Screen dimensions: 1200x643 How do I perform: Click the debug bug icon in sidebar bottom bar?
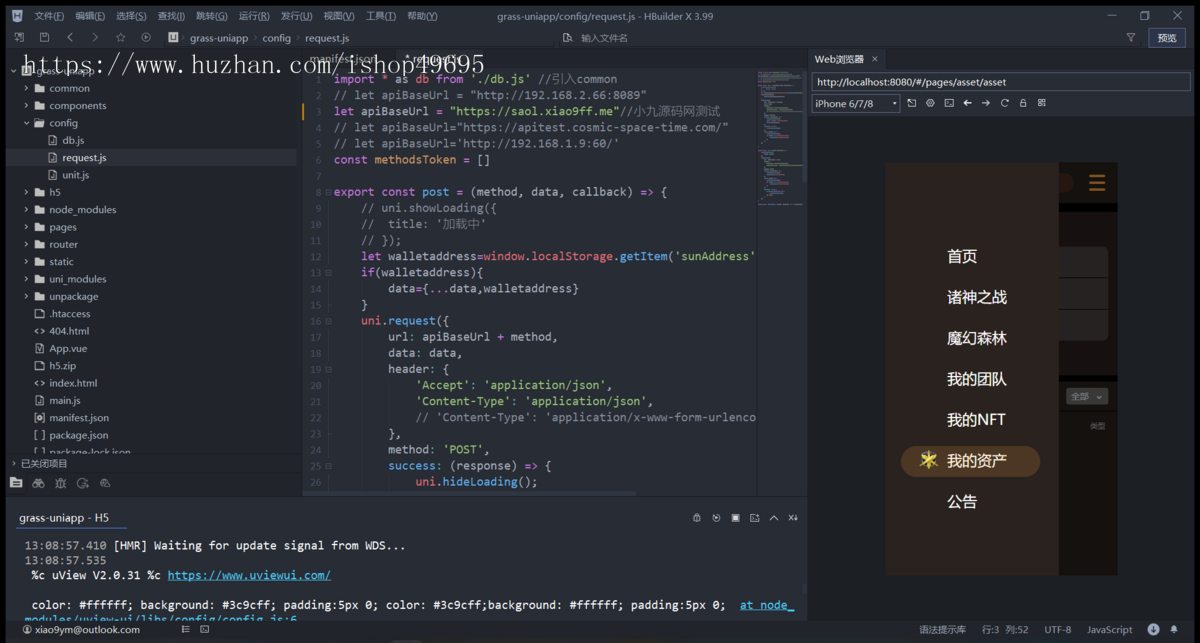click(x=60, y=483)
